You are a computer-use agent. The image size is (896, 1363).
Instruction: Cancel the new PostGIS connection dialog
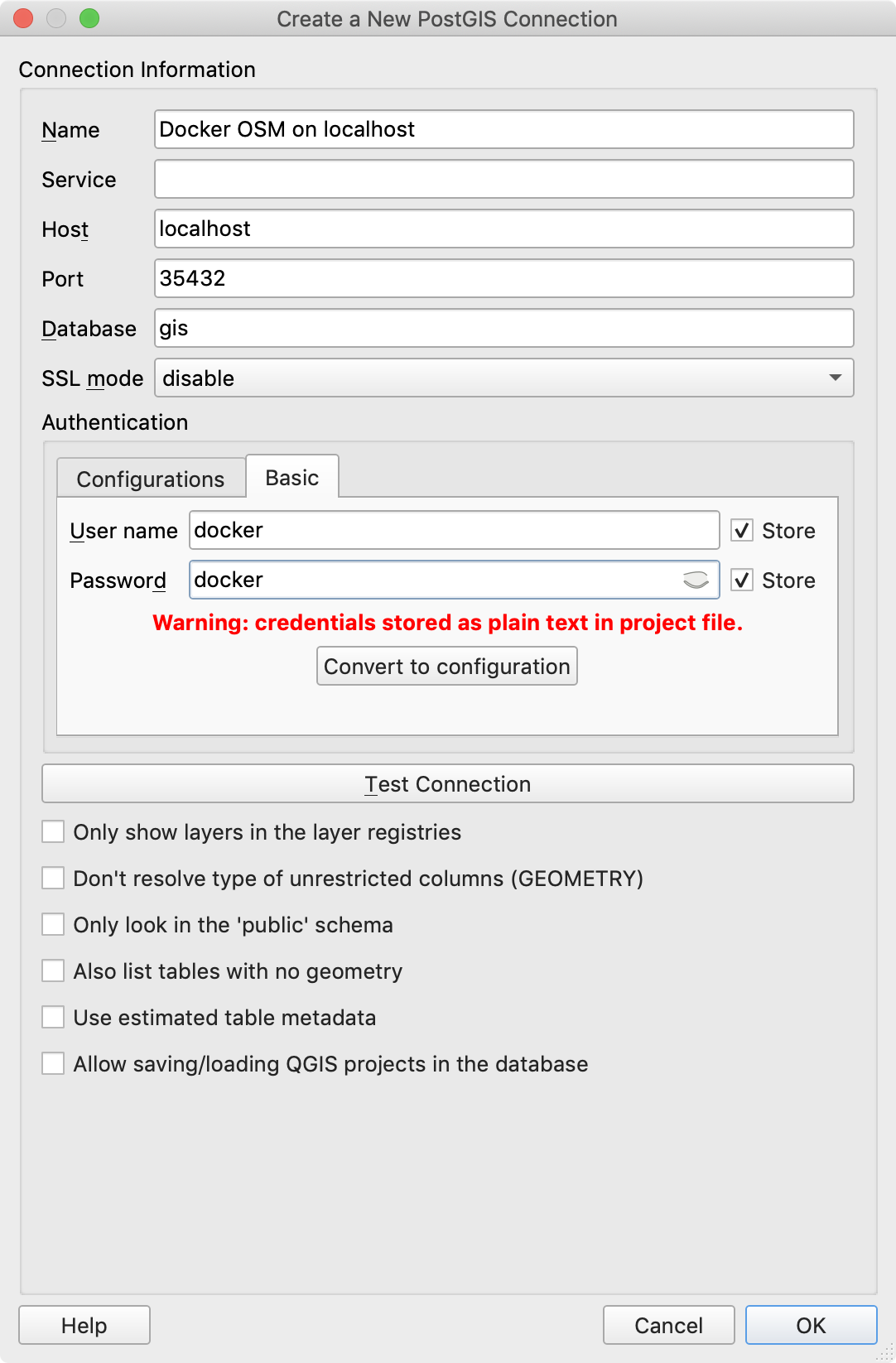[668, 1326]
